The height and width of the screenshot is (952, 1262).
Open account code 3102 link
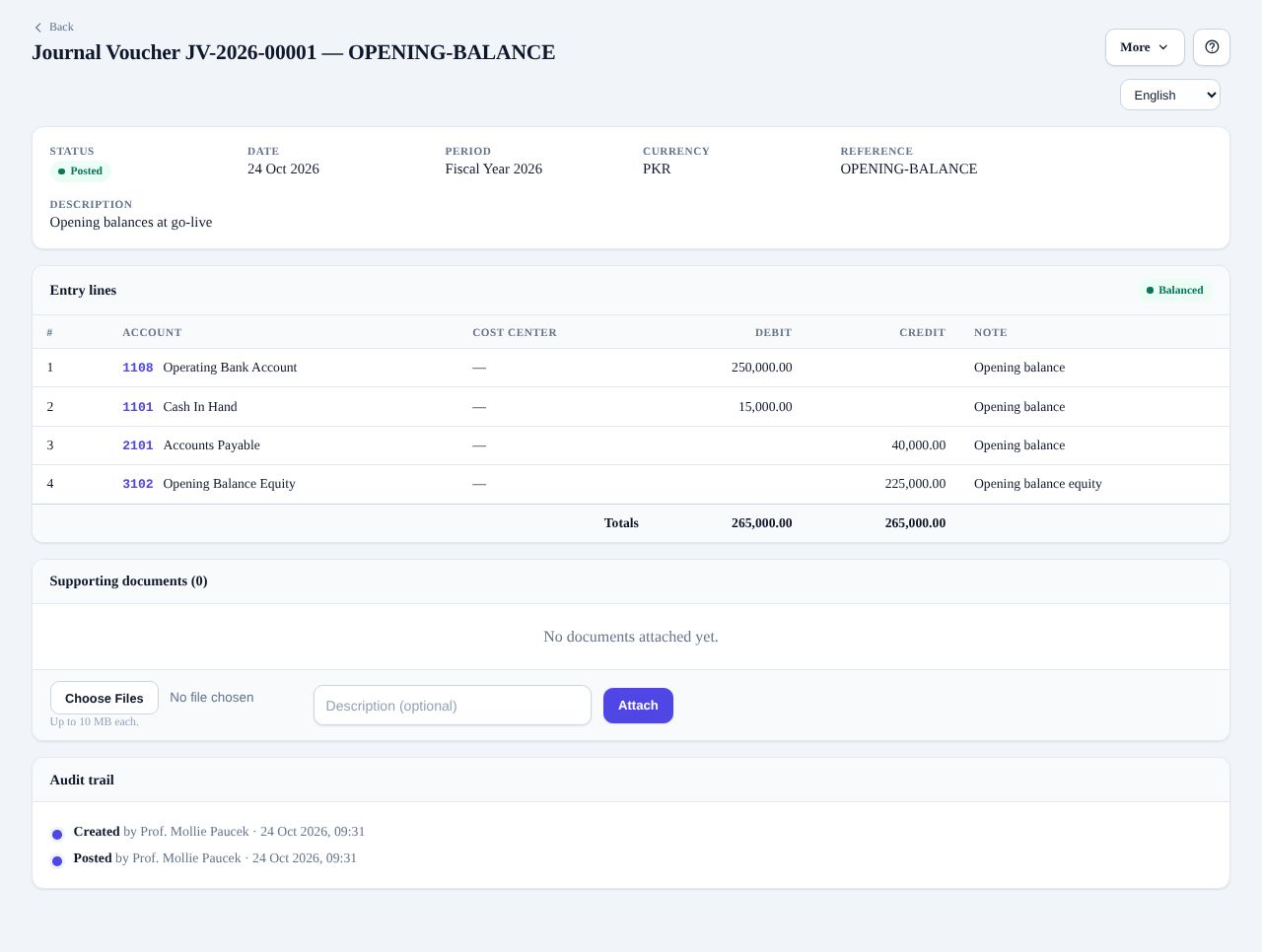coord(138,484)
